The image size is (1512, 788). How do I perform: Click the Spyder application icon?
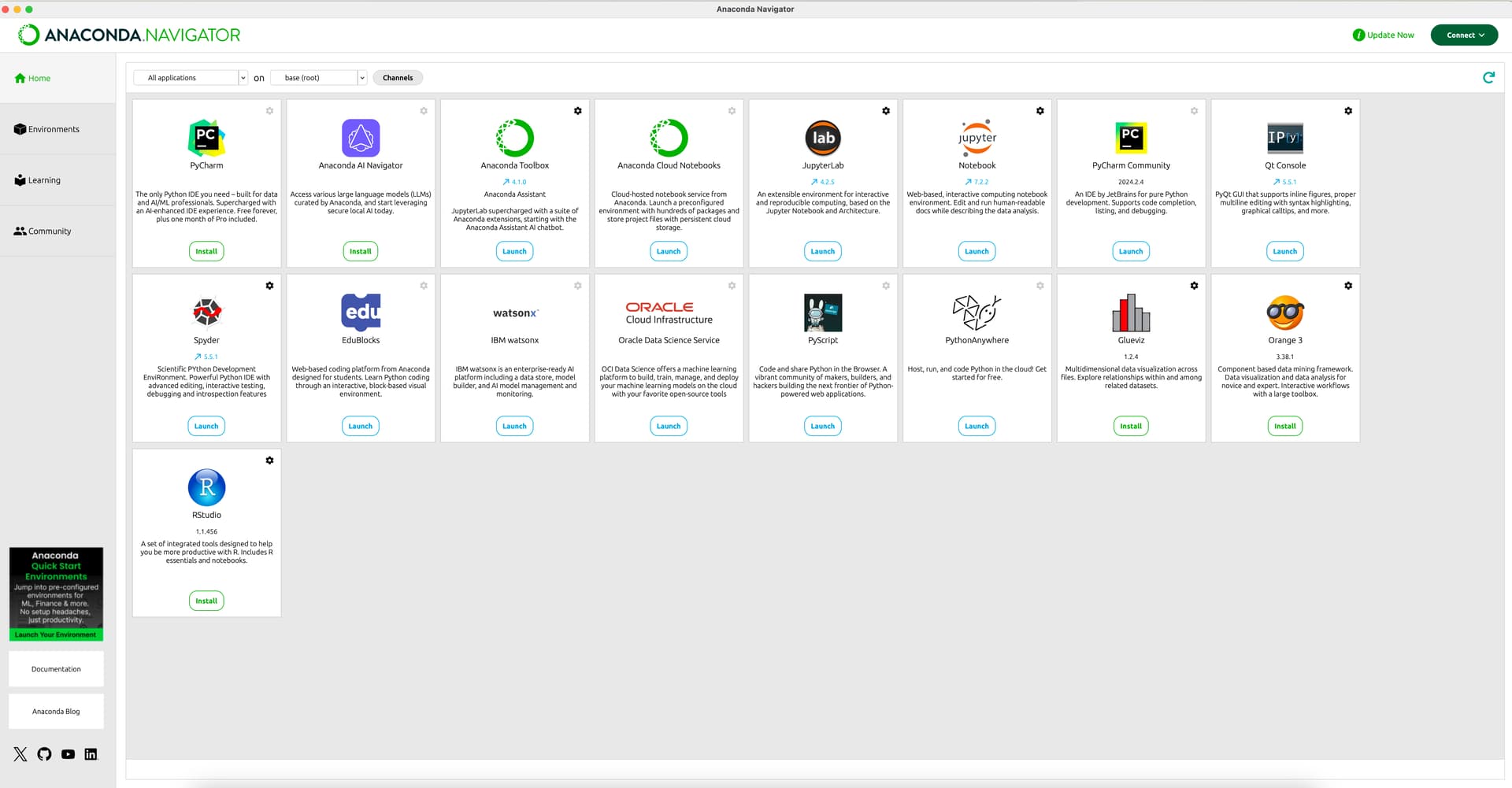click(206, 313)
